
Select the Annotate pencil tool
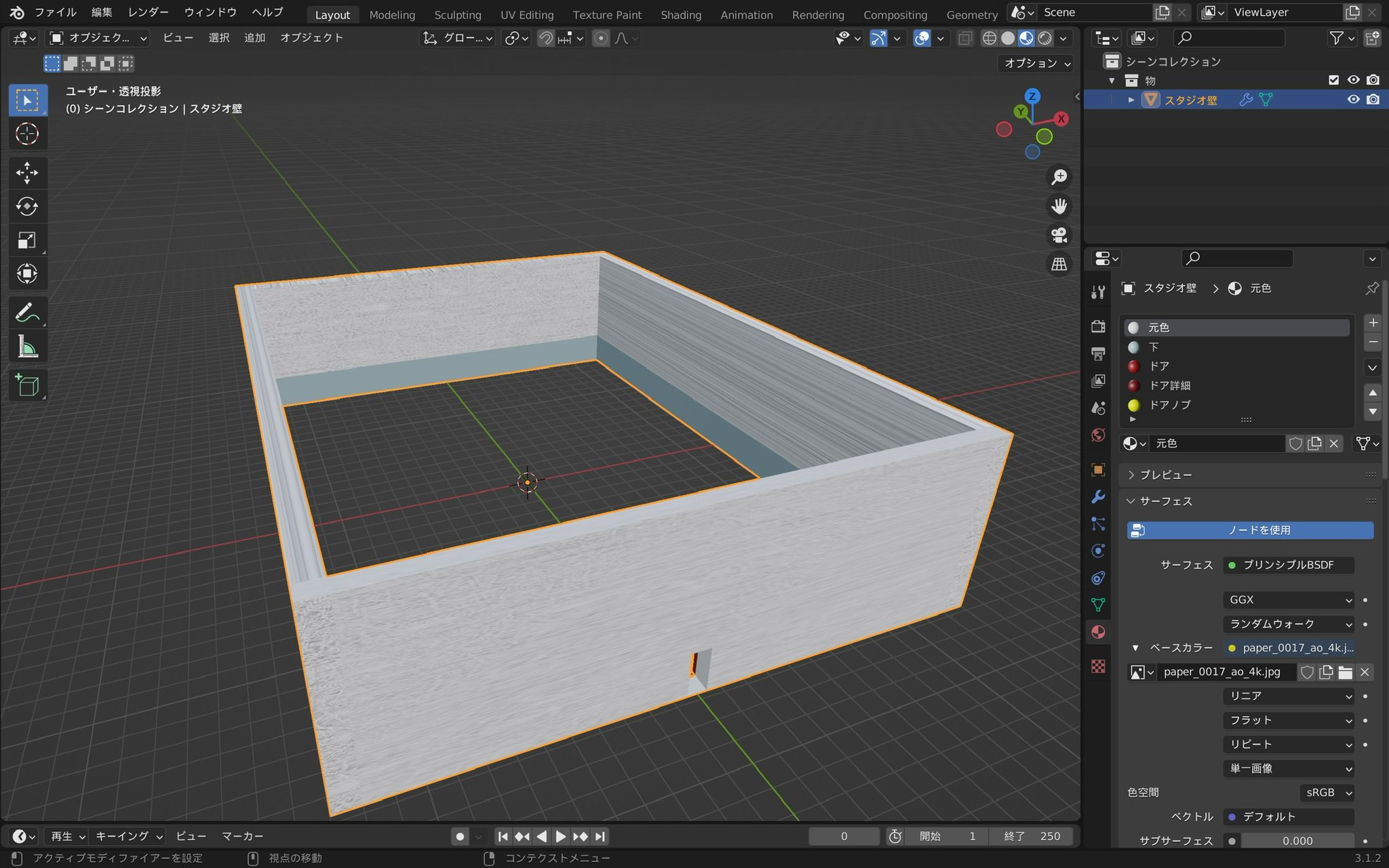[x=27, y=313]
